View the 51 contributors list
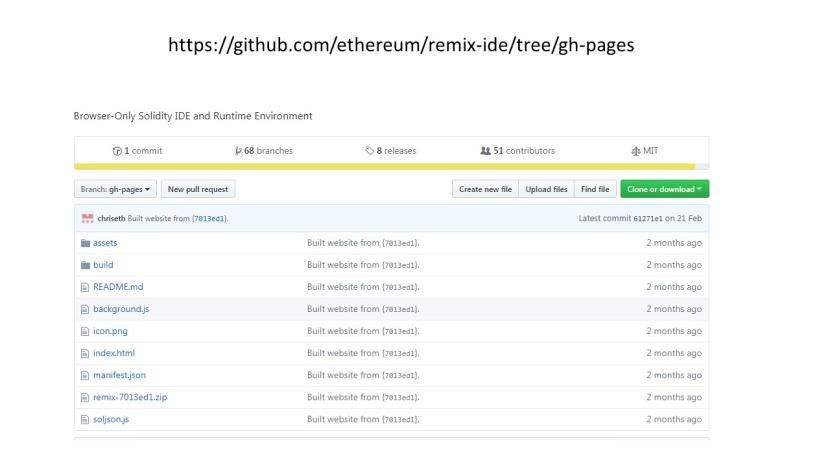Screen dimensions: 830x467 pyautogui.click(x=518, y=151)
